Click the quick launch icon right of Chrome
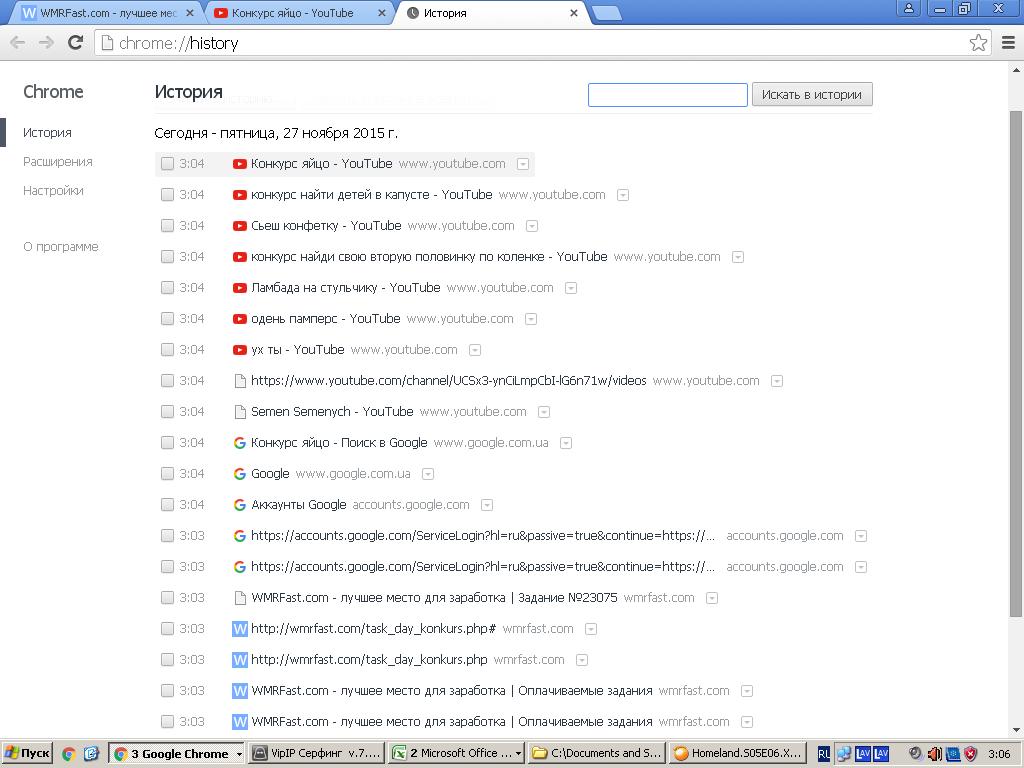Screen dimensions: 1024x768 coord(91,754)
